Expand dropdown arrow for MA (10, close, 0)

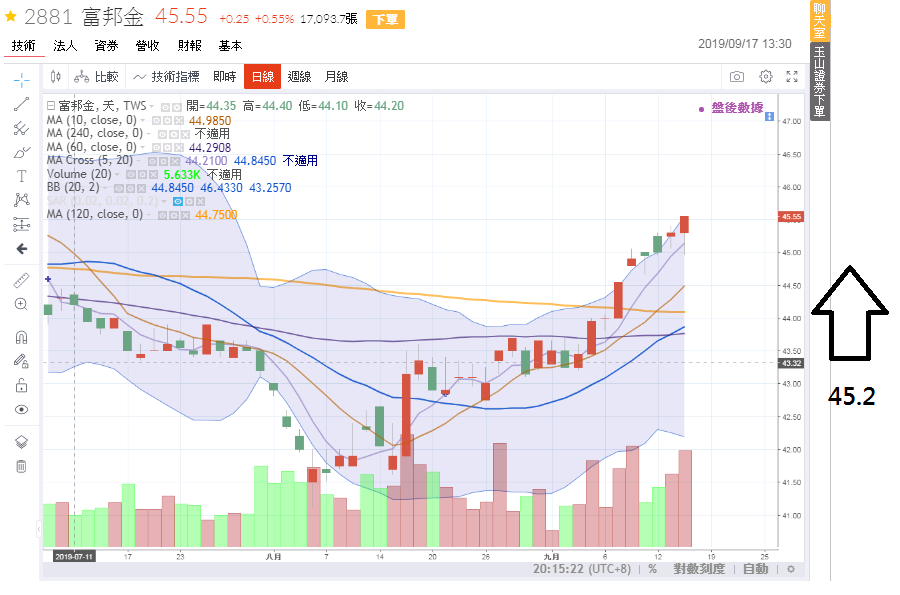[x=143, y=120]
